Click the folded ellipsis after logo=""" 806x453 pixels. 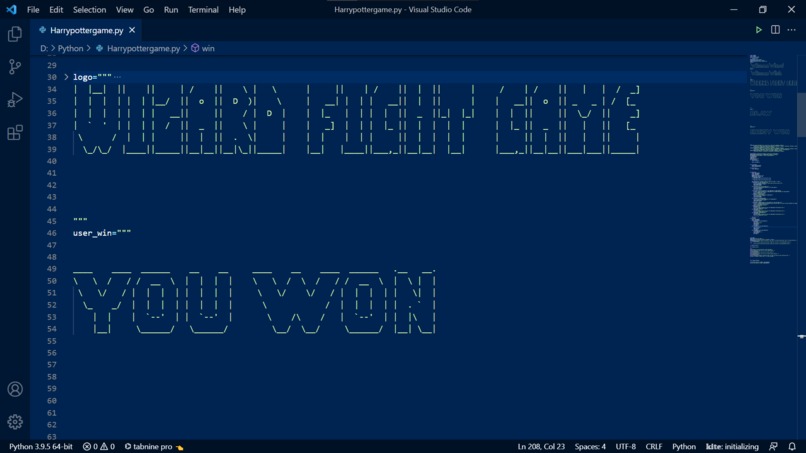(117, 77)
